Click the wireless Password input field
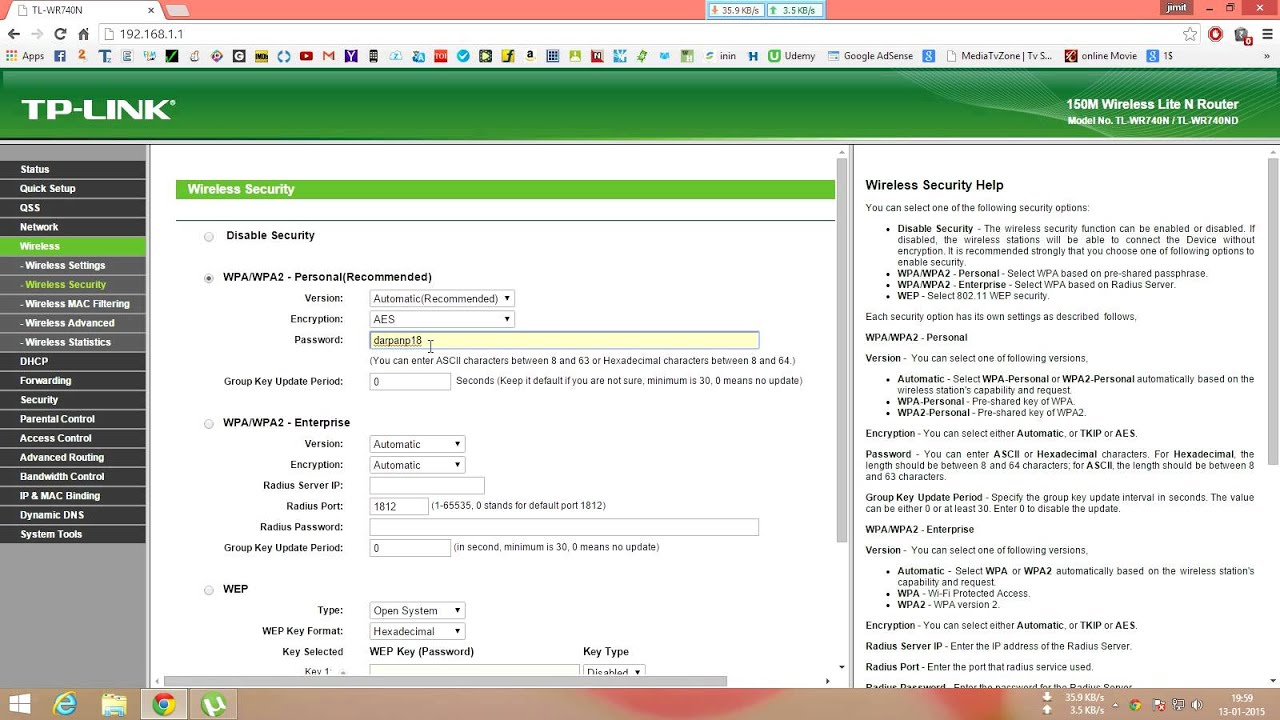This screenshot has height=720, width=1280. [x=564, y=340]
